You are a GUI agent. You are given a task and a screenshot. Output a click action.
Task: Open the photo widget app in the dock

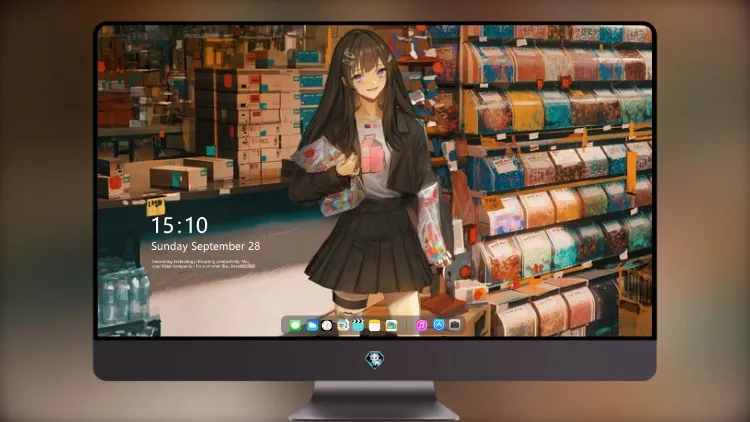(391, 325)
